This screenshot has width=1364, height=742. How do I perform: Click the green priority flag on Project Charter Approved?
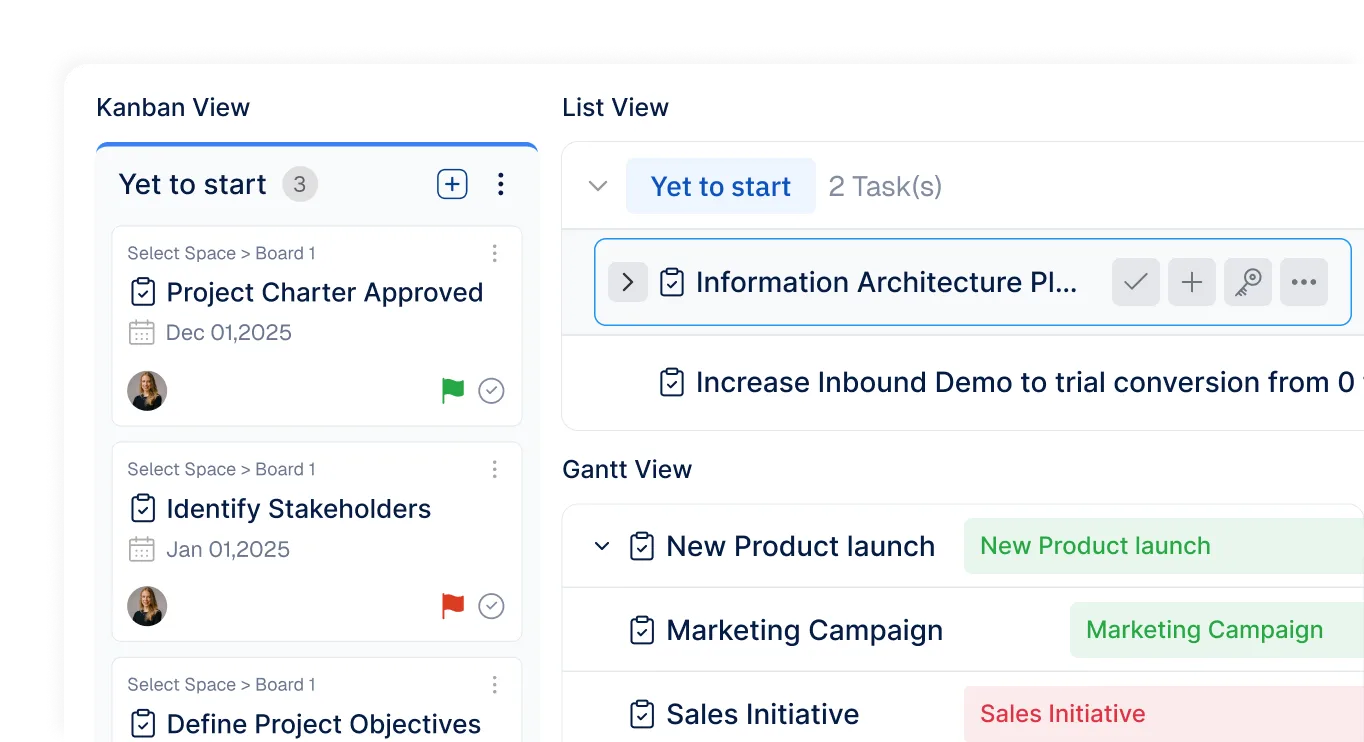[453, 390]
